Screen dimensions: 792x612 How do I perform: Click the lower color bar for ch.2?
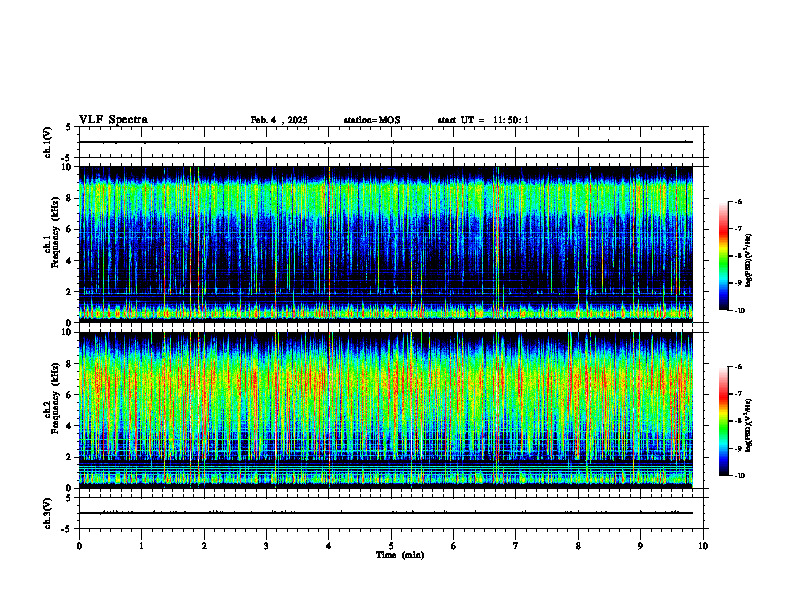click(724, 421)
